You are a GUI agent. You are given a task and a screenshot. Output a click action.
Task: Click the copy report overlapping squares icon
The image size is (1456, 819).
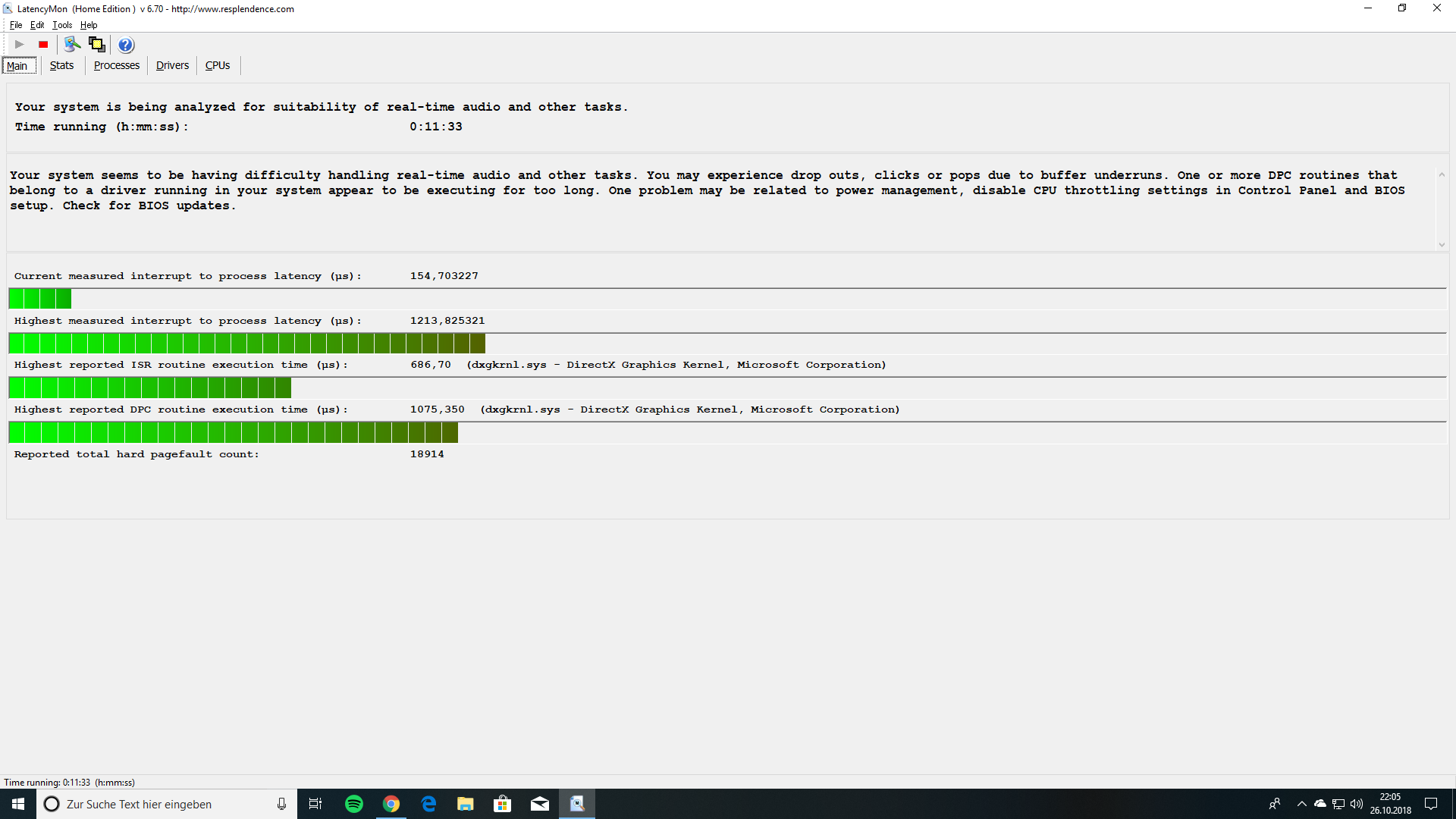pos(97,45)
